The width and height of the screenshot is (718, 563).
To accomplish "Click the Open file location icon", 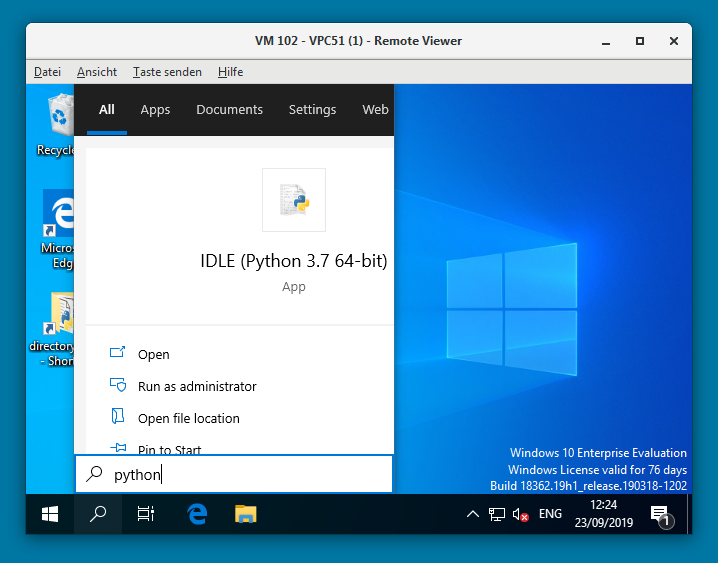I will [118, 416].
